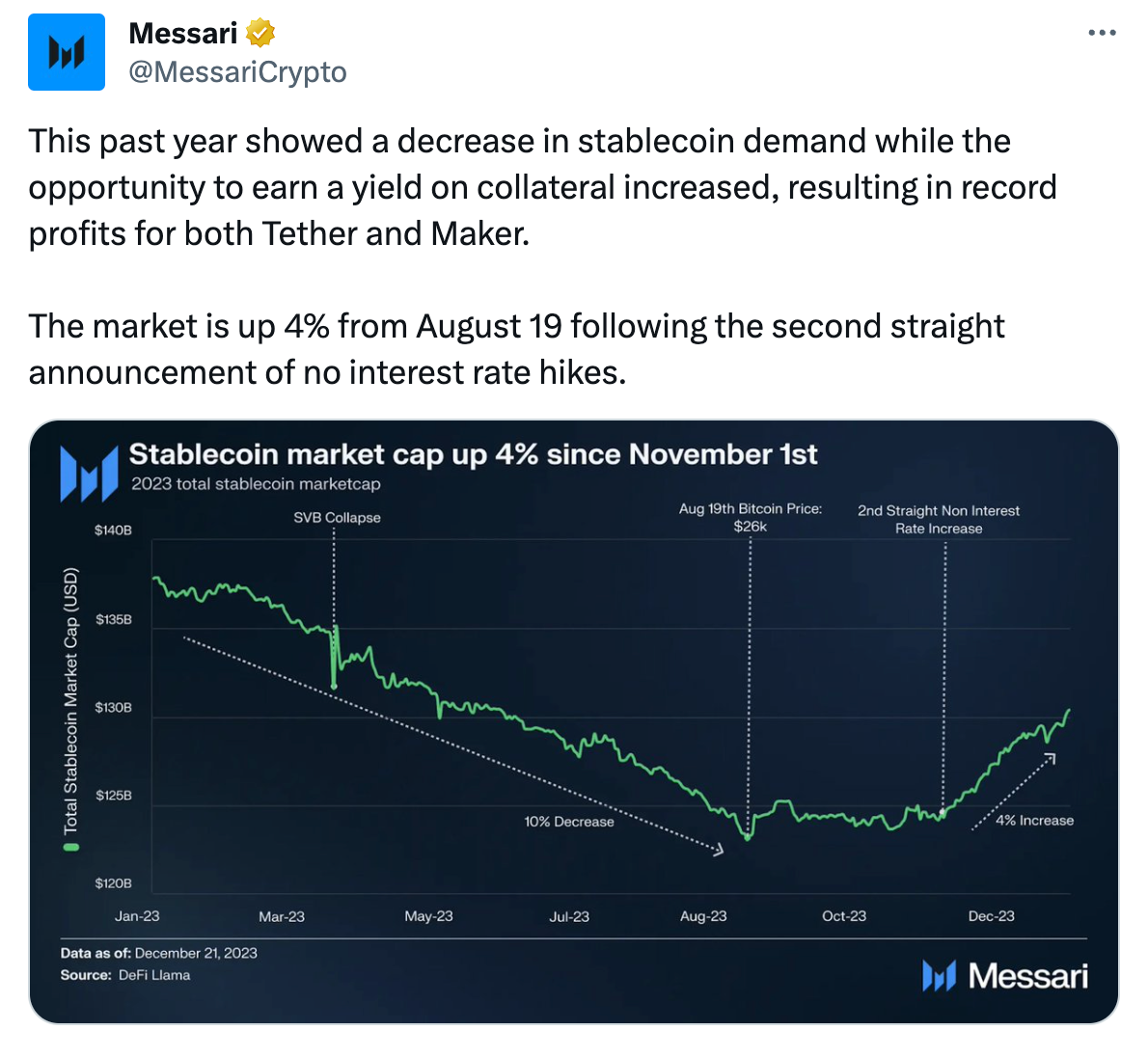Click the Dec-23 axis label
The width and height of the screenshot is (1148, 1057).
992,916
